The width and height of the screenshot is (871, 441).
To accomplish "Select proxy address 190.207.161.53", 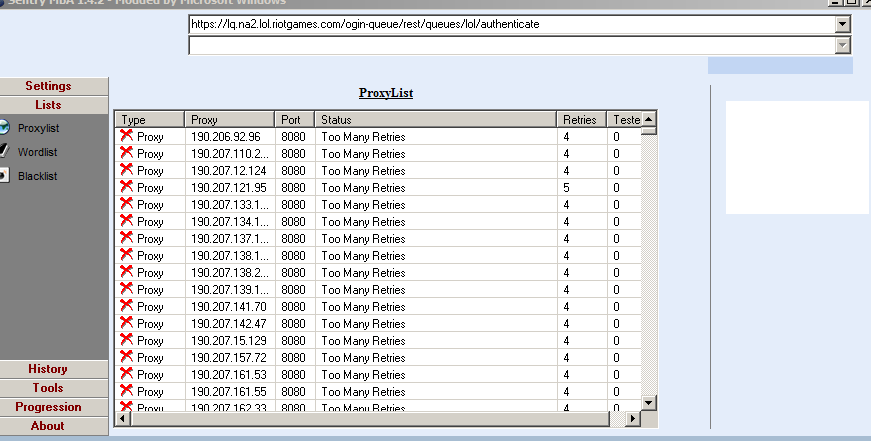I will point(228,375).
